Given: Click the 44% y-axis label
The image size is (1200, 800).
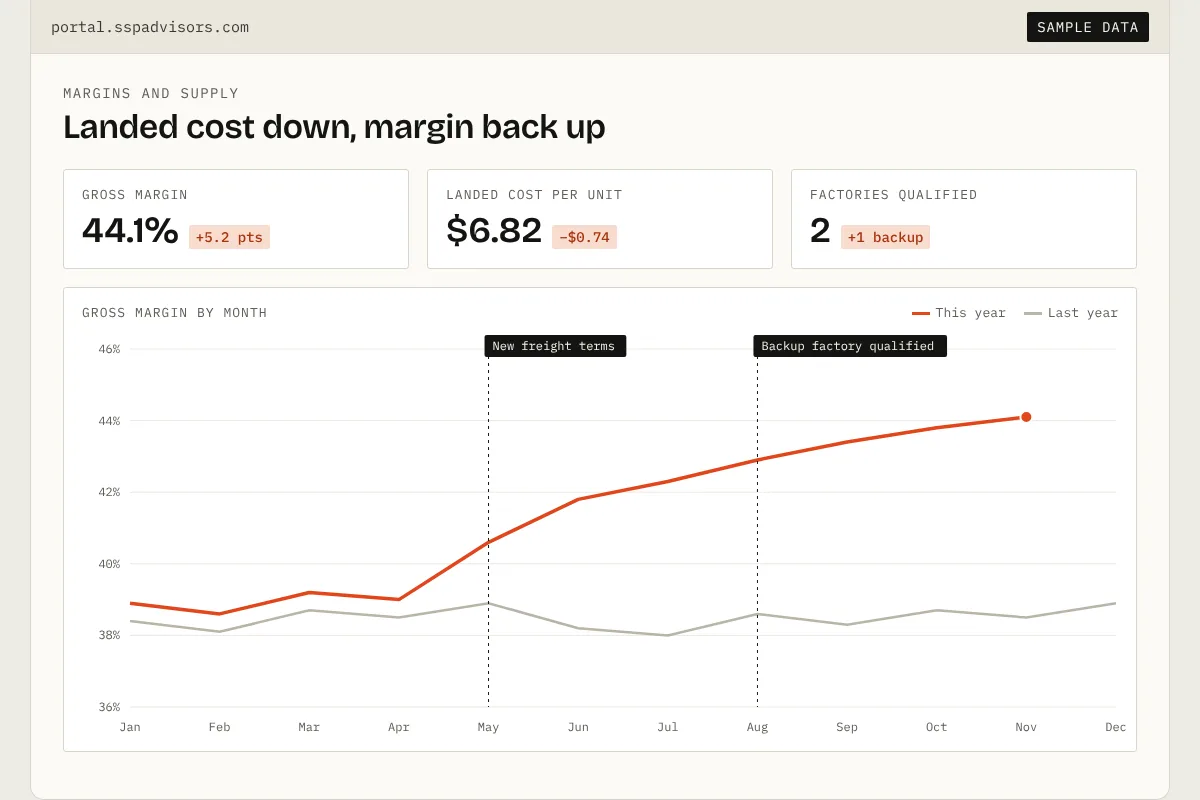Looking at the screenshot, I should pyautogui.click(x=109, y=421).
